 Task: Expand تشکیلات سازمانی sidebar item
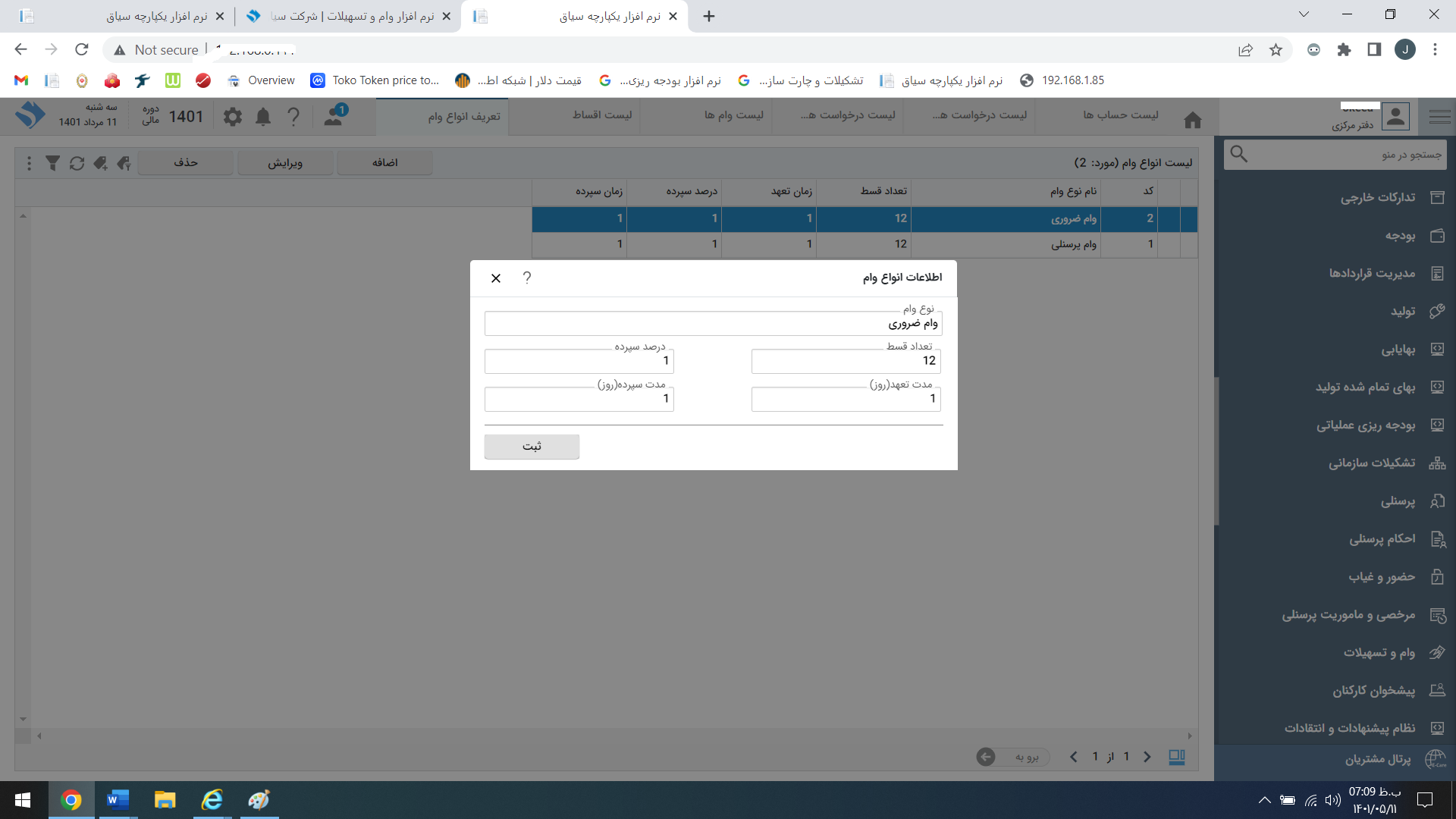[x=1371, y=463]
